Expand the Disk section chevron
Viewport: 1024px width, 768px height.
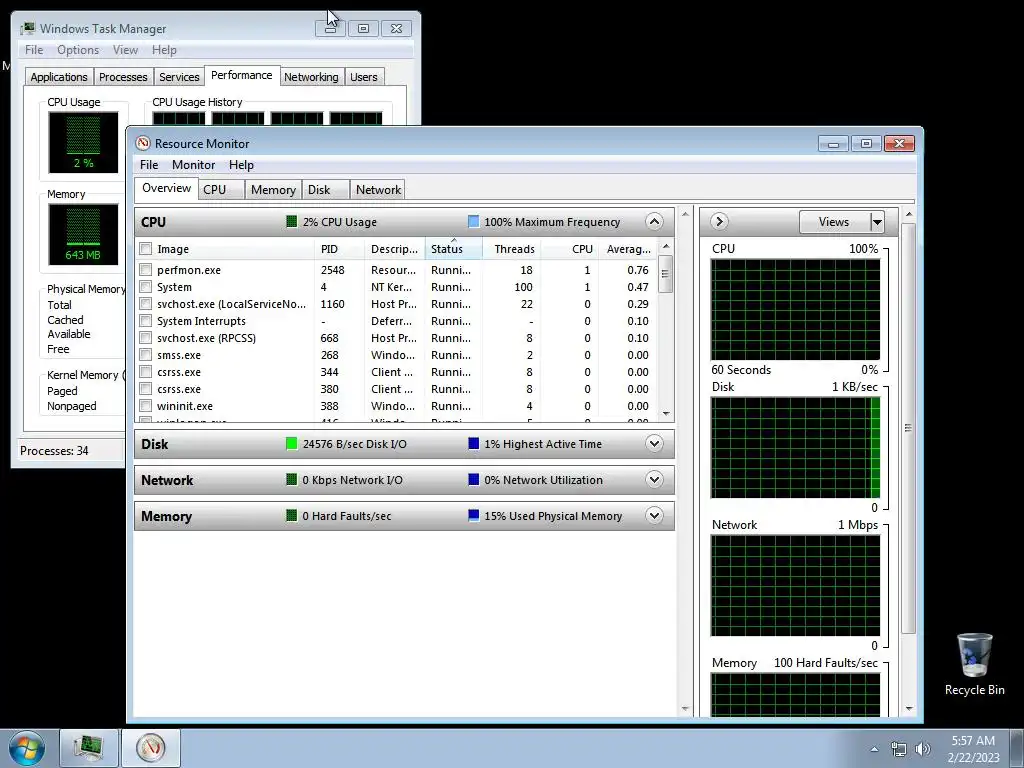[x=654, y=443]
